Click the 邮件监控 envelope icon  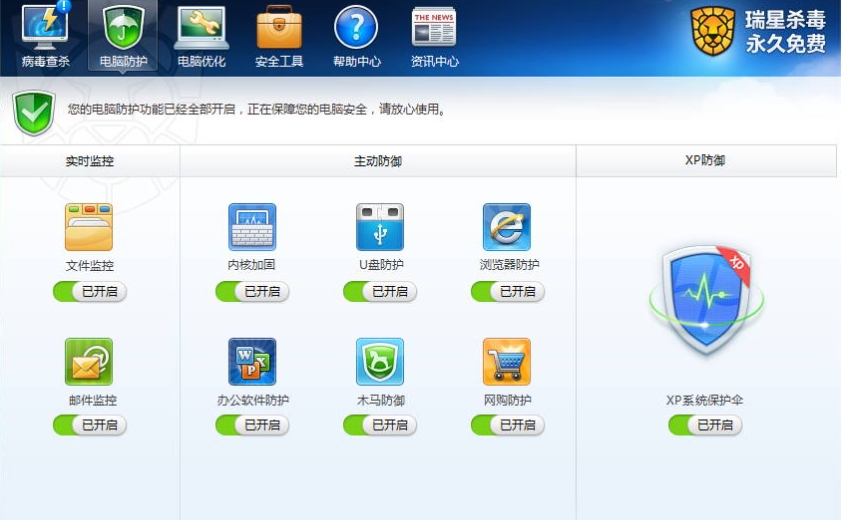coord(89,361)
